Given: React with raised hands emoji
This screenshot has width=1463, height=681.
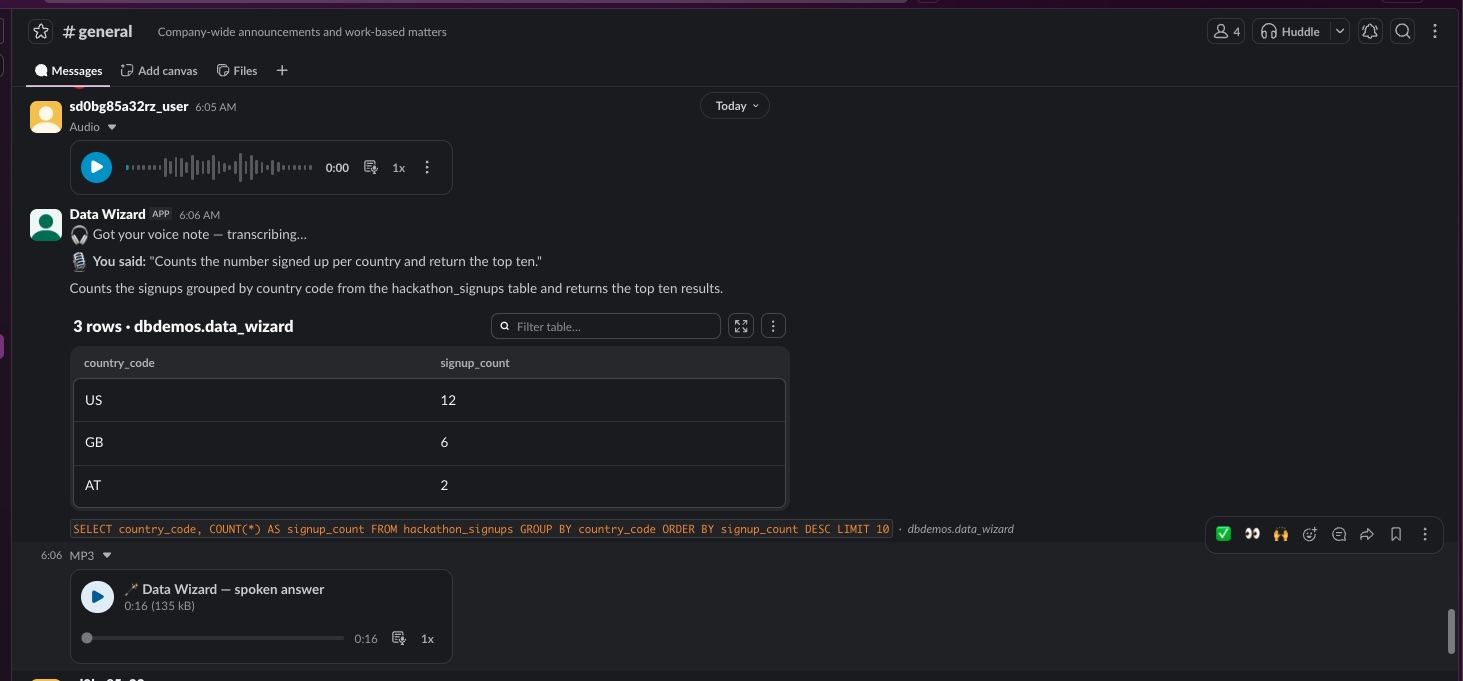Looking at the screenshot, I should point(1281,534).
